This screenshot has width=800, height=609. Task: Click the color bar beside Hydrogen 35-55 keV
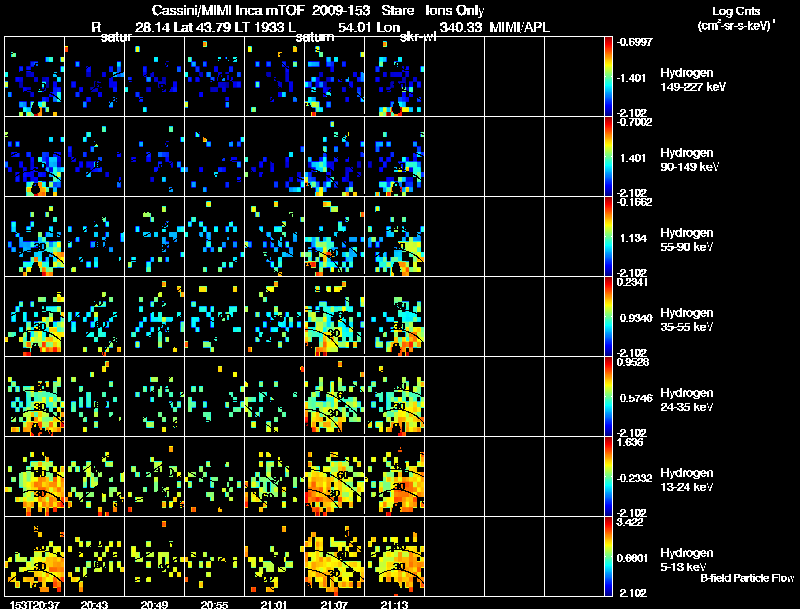click(608, 317)
